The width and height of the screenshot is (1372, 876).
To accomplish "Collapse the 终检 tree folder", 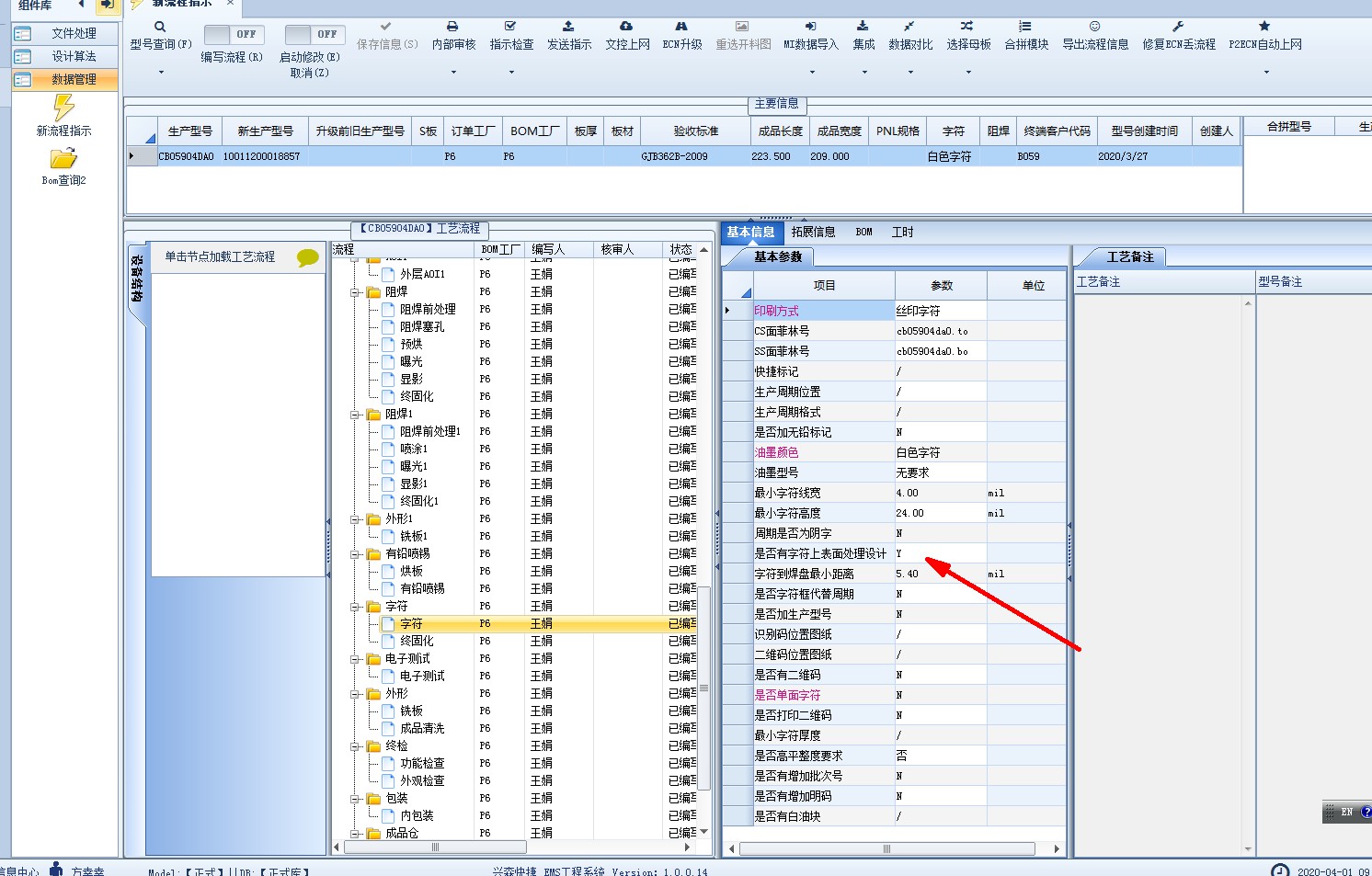I will click(355, 746).
